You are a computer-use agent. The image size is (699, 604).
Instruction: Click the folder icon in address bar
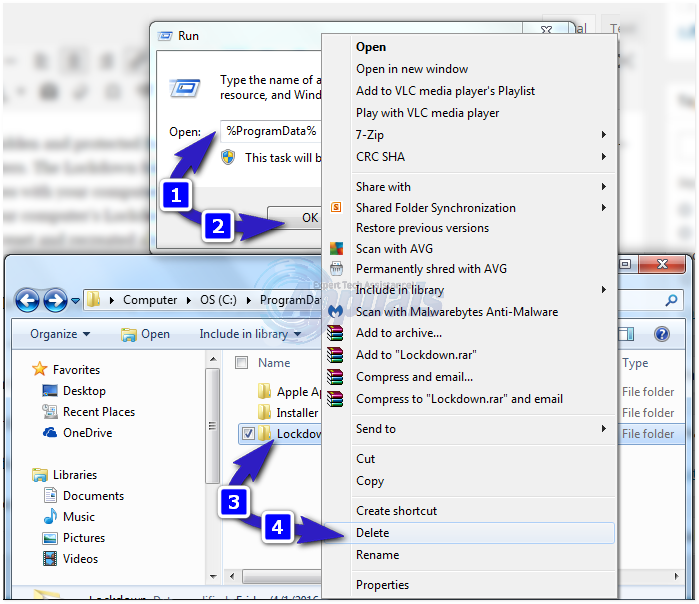[x=93, y=300]
